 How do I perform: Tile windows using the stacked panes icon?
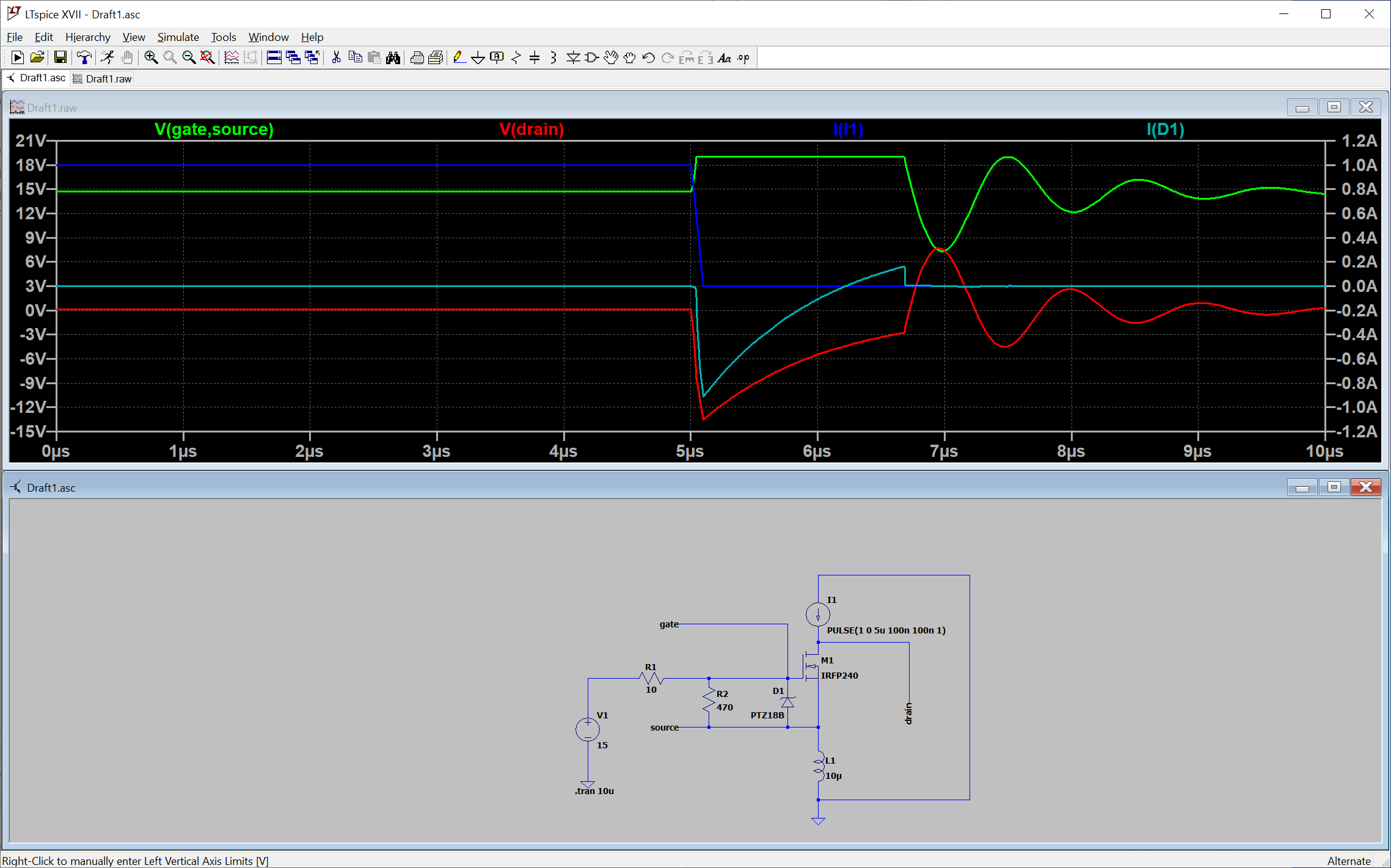coord(274,57)
